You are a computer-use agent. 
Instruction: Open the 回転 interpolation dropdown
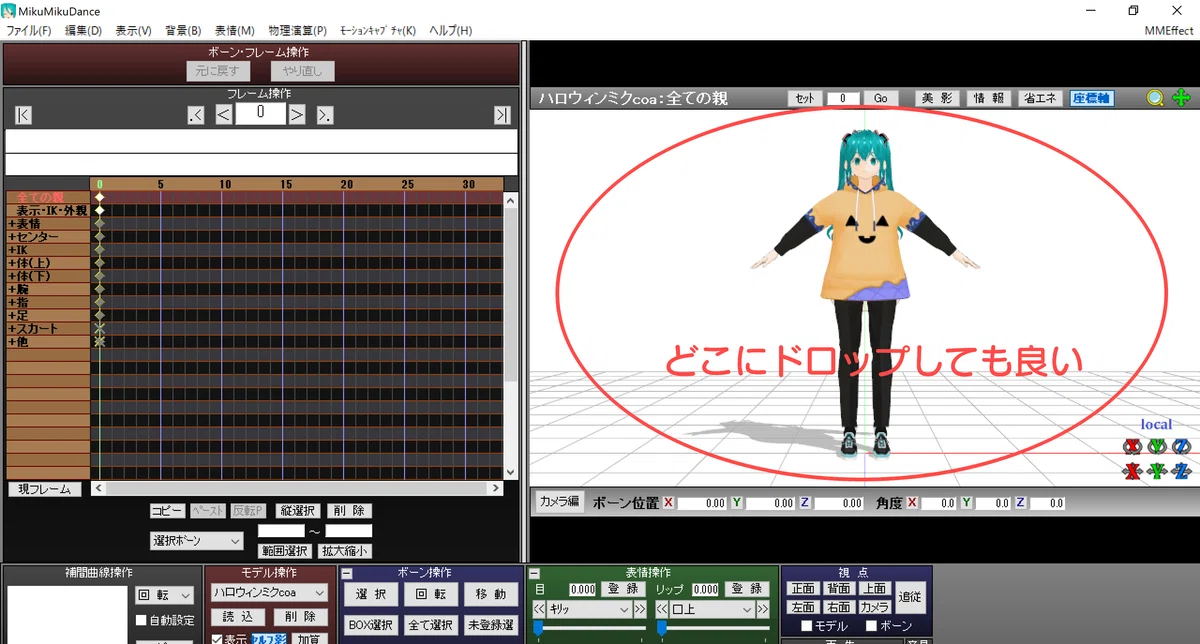click(x=165, y=595)
